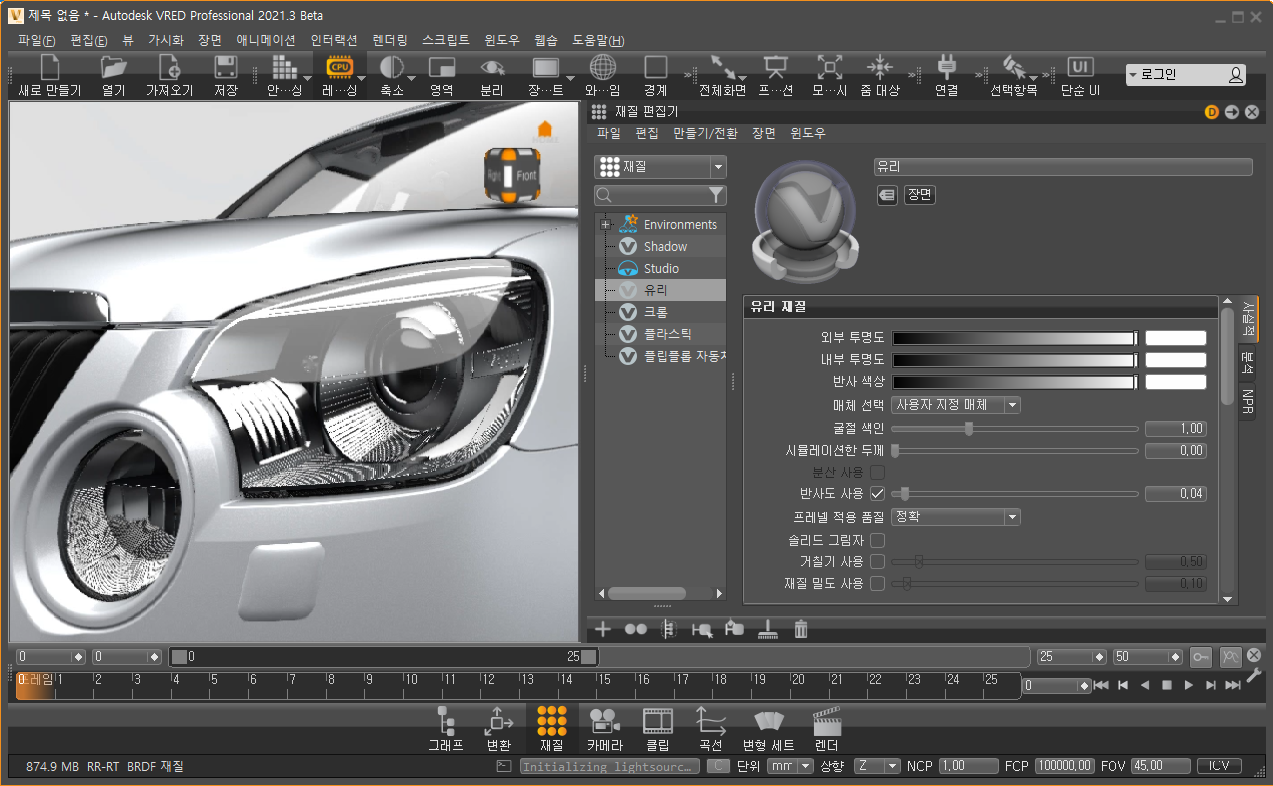Enable the 솔리드 그림자 checkbox
The image size is (1273, 786).
click(877, 540)
